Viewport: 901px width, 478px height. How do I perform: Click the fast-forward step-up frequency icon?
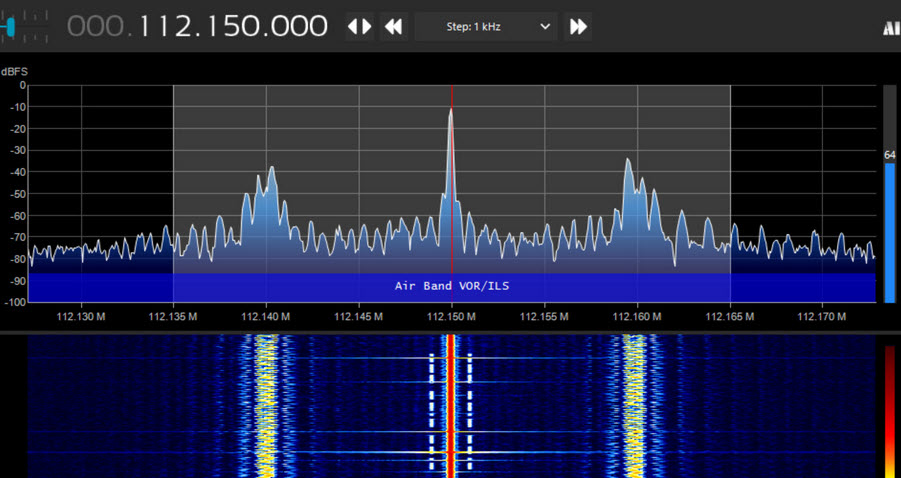coord(578,27)
